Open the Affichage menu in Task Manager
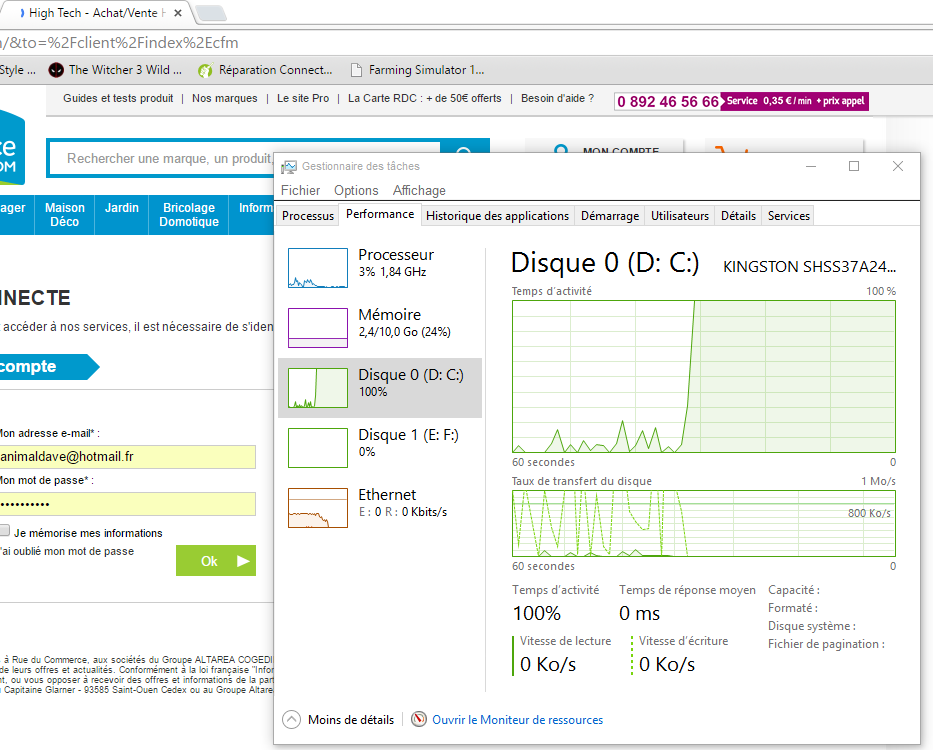Image resolution: width=933 pixels, height=750 pixels. coord(419,190)
